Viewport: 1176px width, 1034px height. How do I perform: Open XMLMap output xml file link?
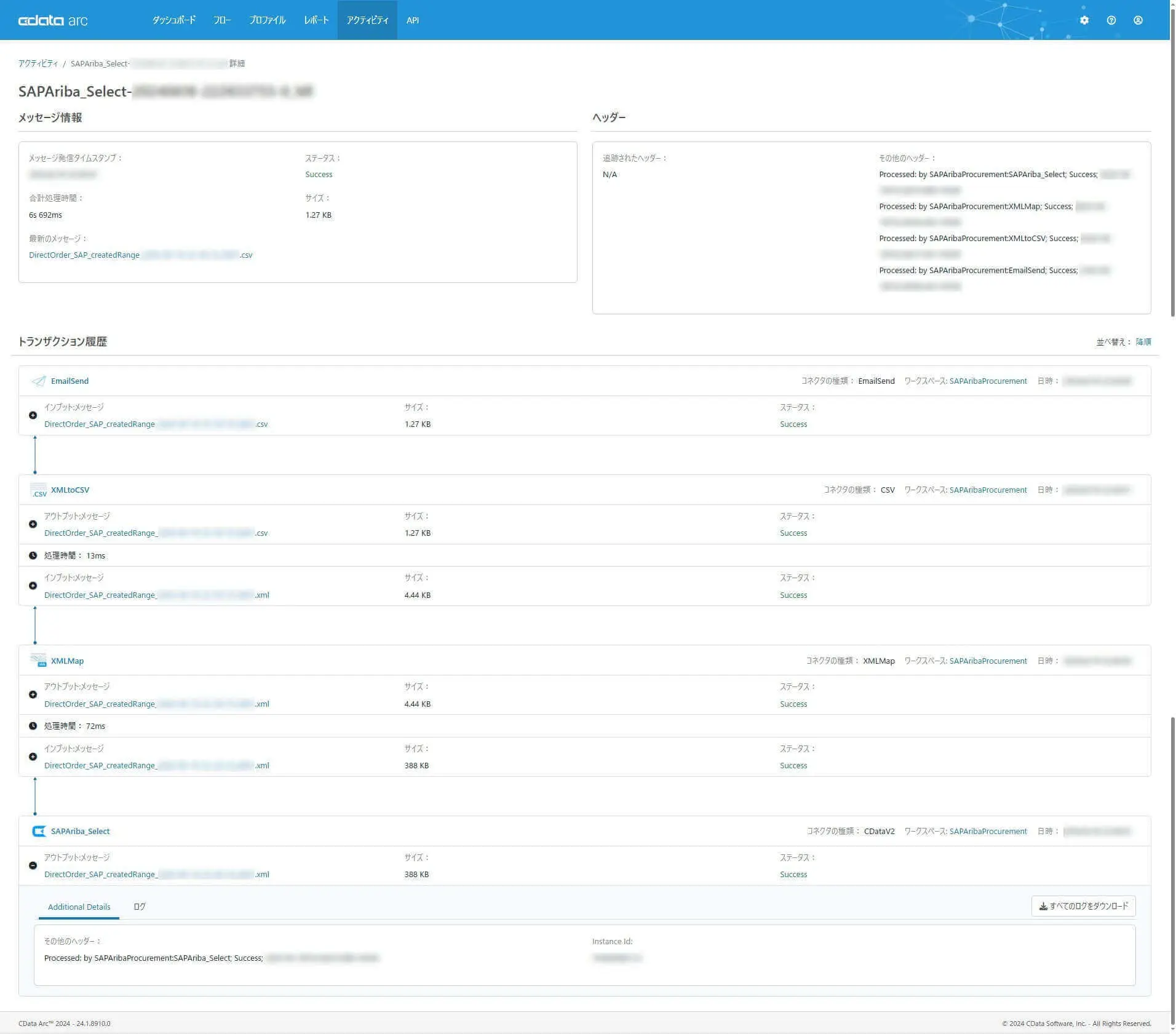[x=157, y=704]
